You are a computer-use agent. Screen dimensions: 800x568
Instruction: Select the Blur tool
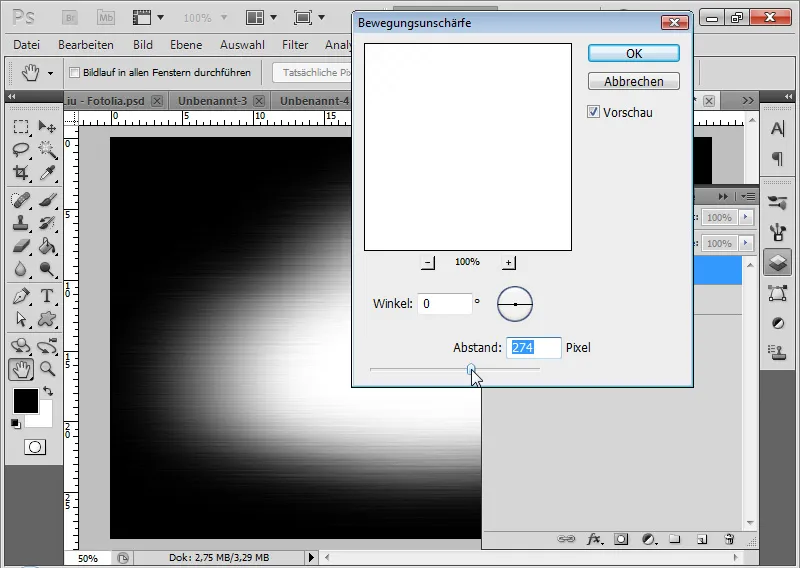[20, 269]
